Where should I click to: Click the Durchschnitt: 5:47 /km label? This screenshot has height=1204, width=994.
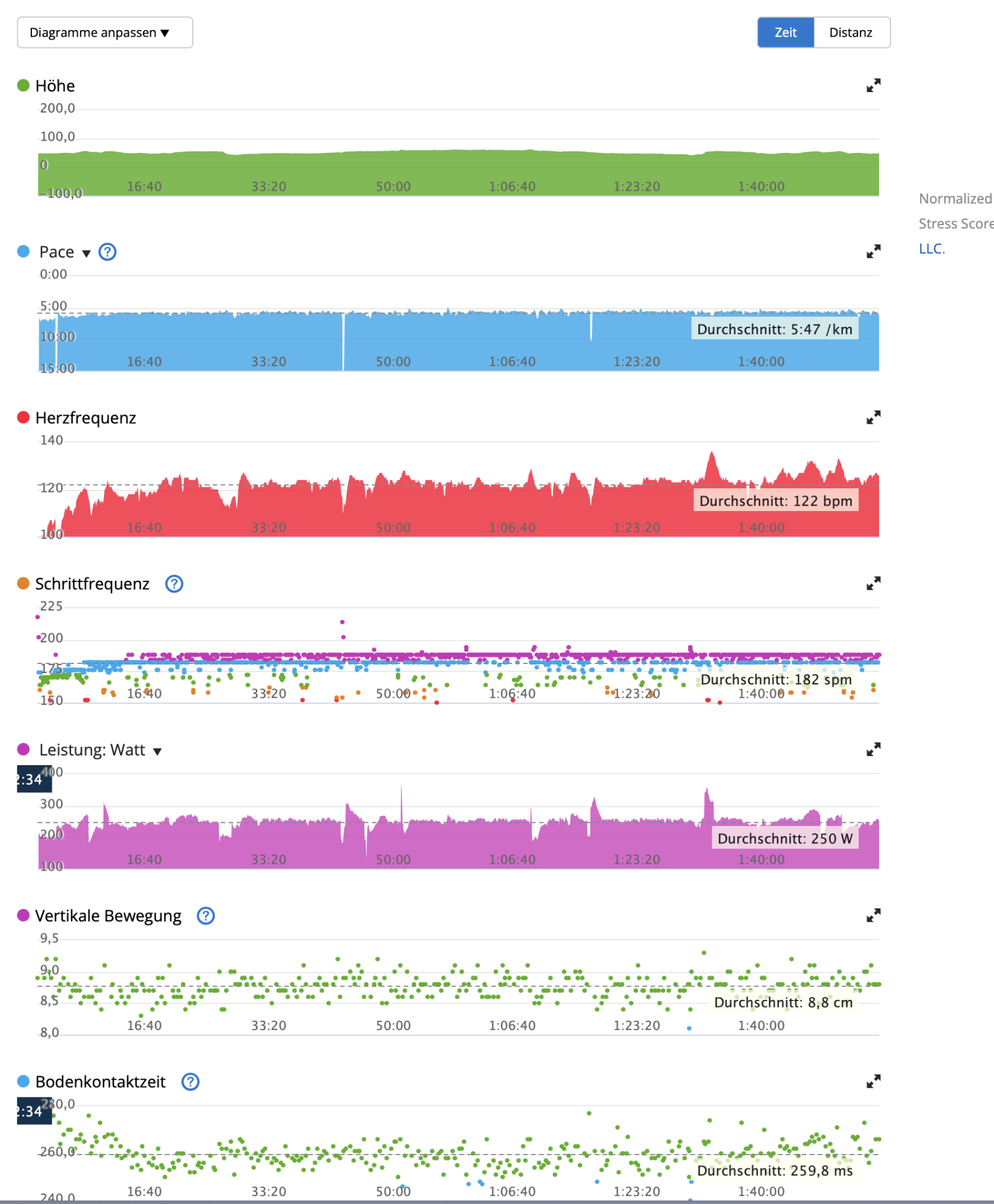[x=774, y=329]
